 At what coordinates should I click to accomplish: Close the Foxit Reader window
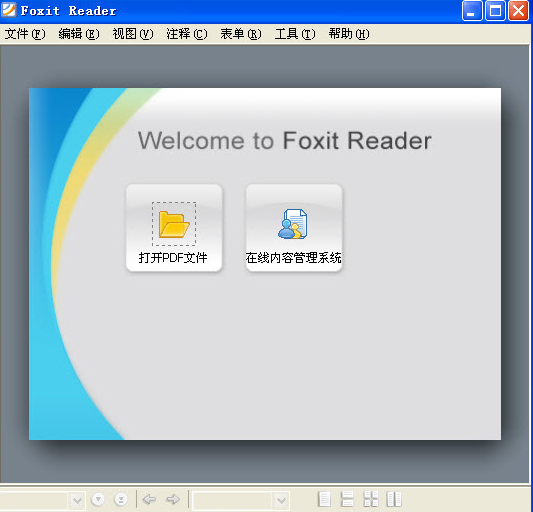coord(518,11)
